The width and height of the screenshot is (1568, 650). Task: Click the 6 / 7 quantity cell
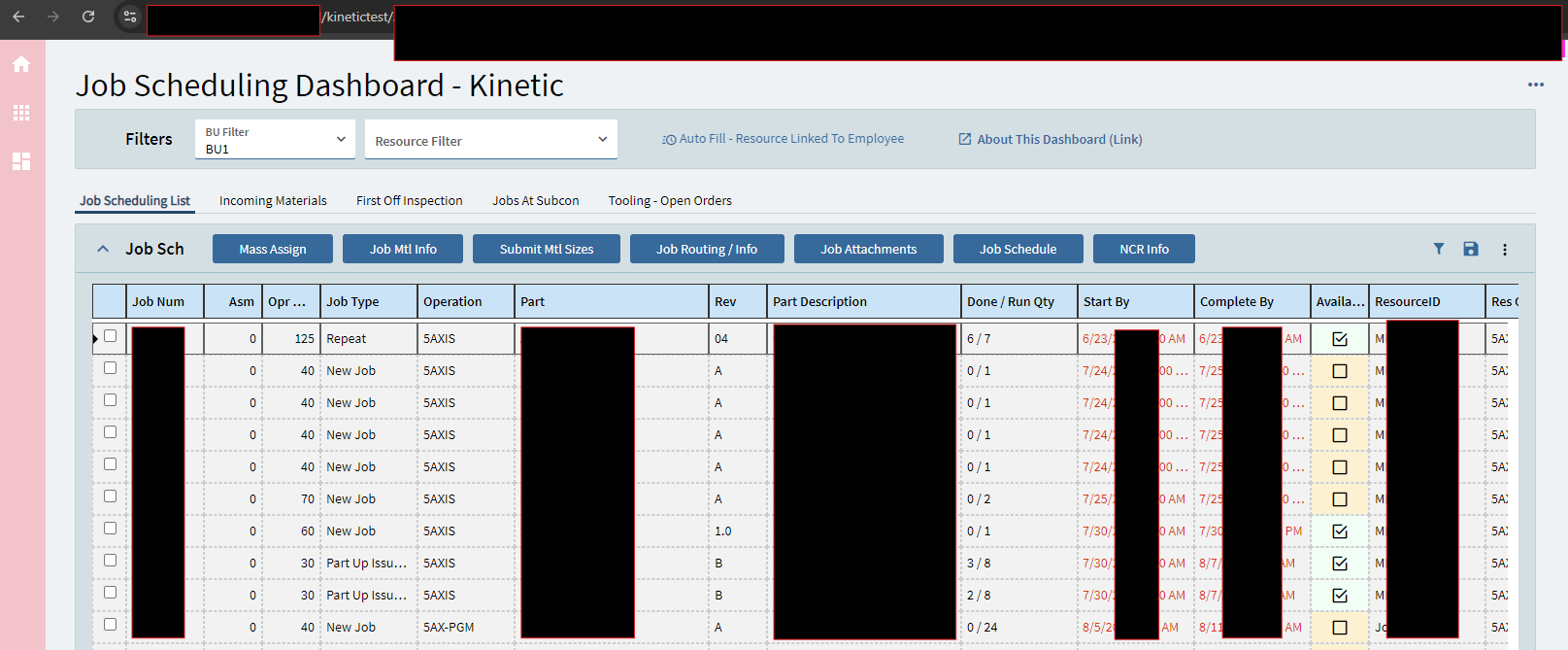pos(1019,339)
